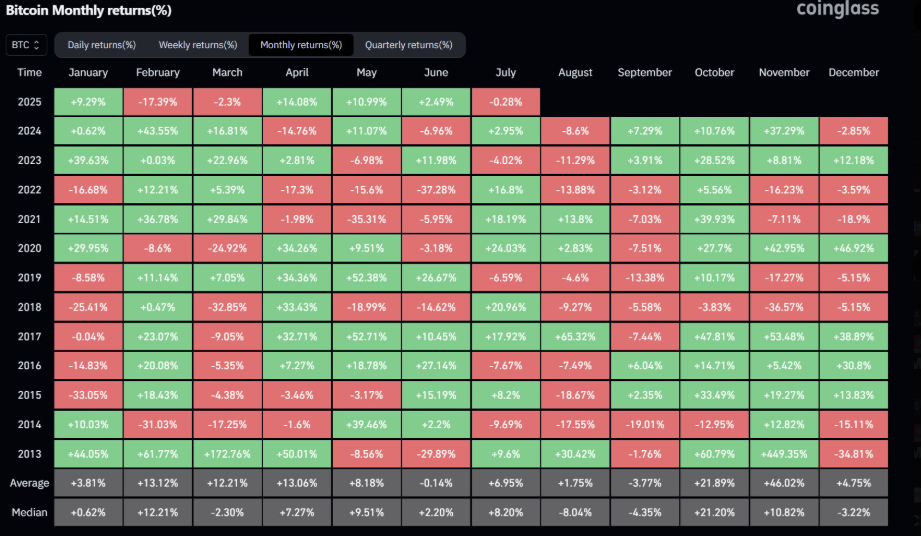Image resolution: width=921 pixels, height=536 pixels.
Task: Click the July column header
Action: (x=506, y=72)
